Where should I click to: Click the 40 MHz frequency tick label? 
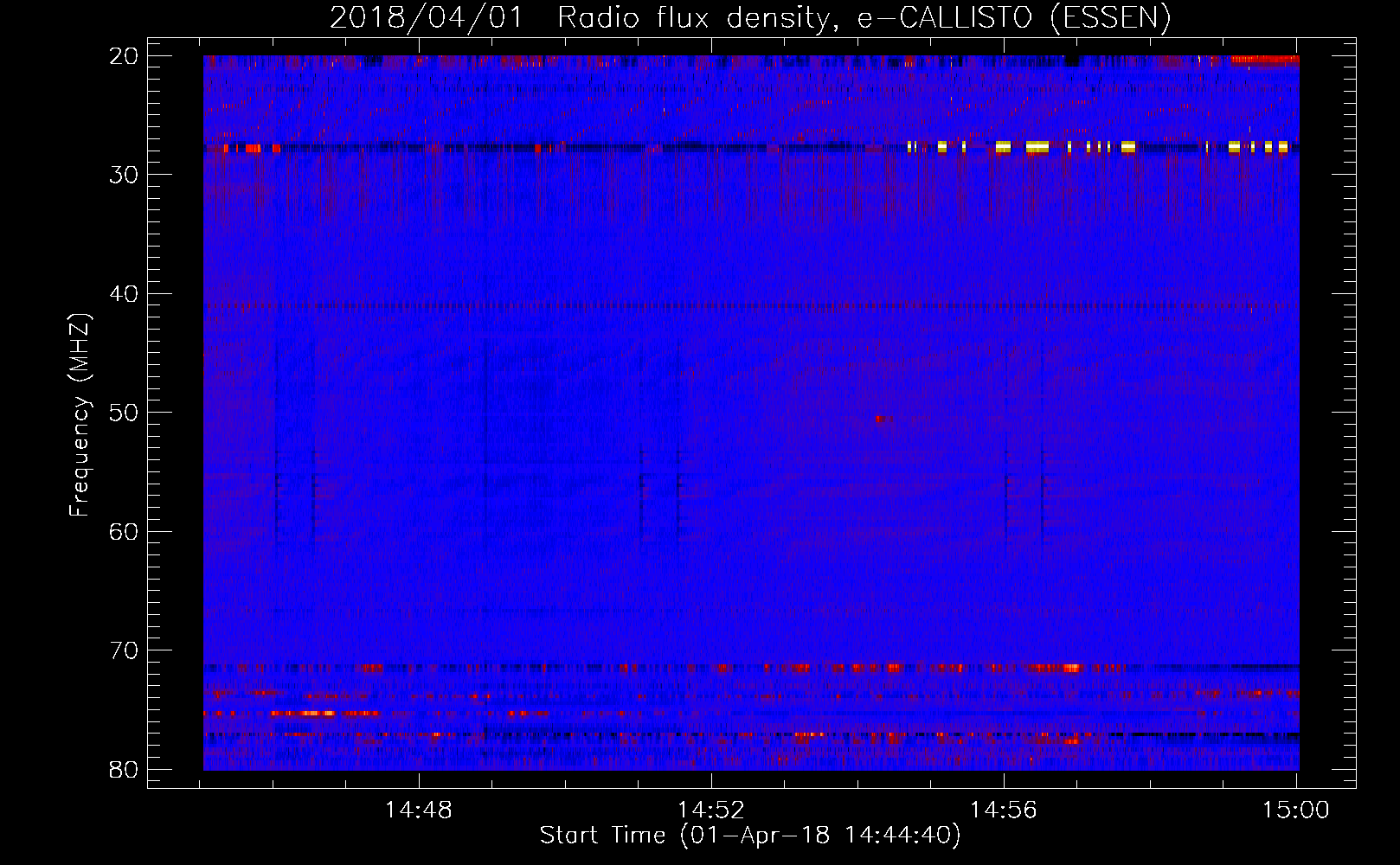click(125, 294)
